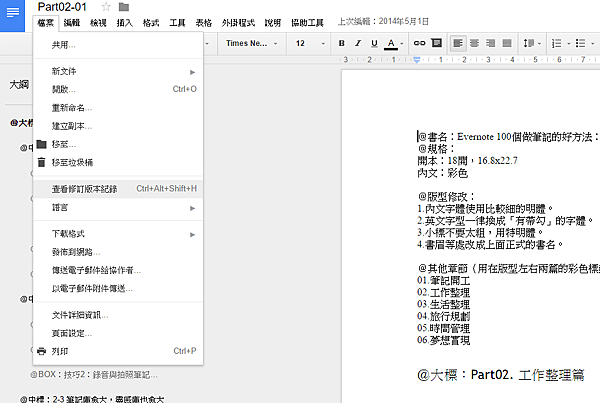
Task: Open the 檢視 menu
Action: (98, 23)
